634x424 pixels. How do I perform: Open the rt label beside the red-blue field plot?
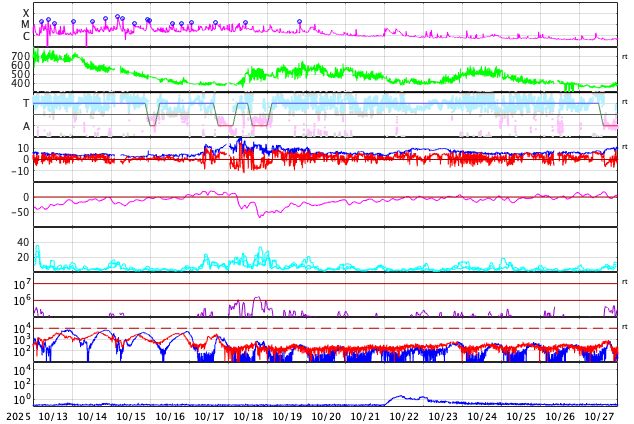click(625, 147)
